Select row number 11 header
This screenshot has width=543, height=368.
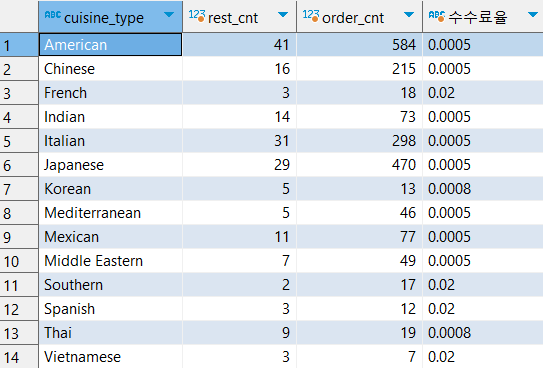(19, 285)
